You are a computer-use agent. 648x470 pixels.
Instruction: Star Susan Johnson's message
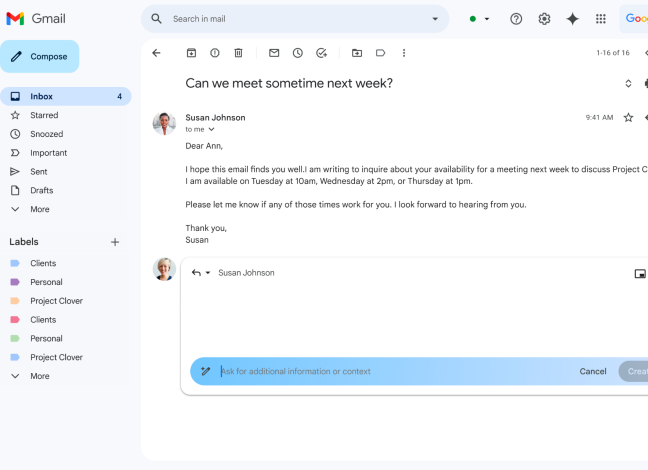(x=628, y=118)
